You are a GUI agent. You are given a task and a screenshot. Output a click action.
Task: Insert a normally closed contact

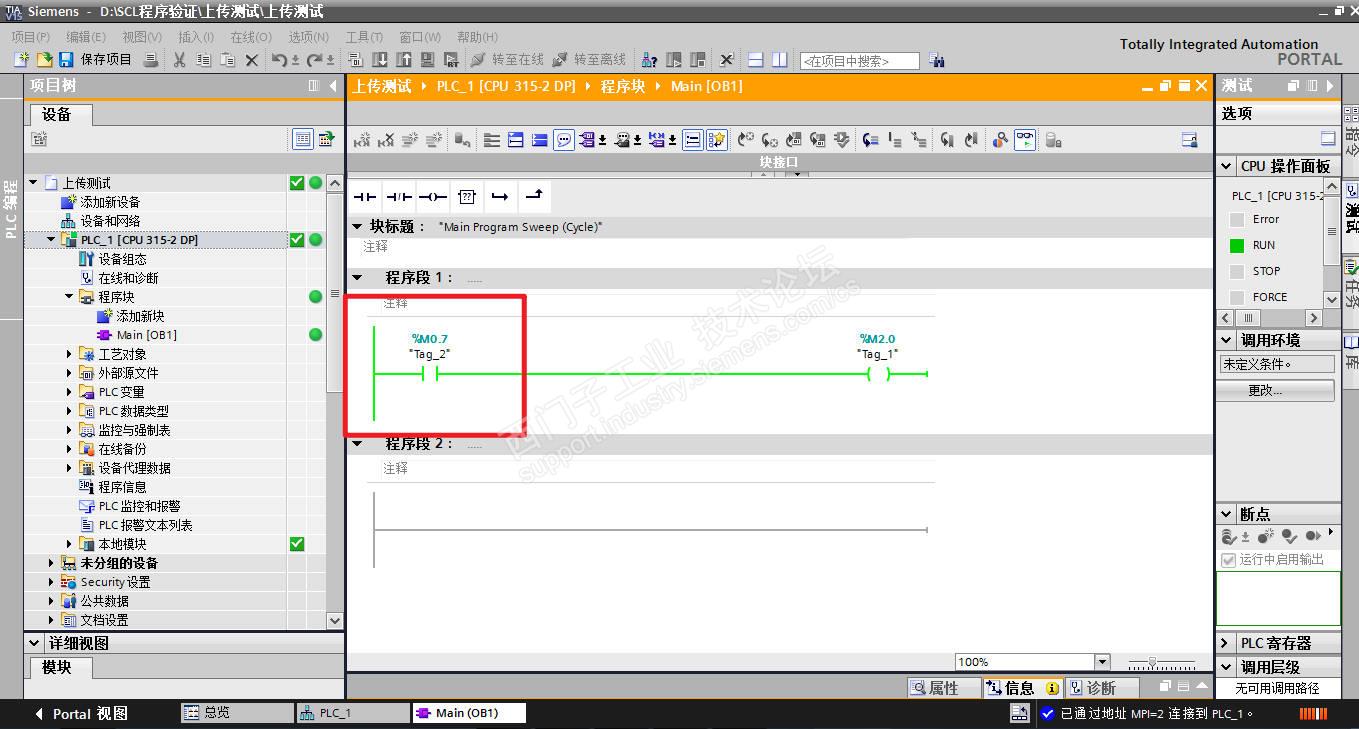click(399, 197)
